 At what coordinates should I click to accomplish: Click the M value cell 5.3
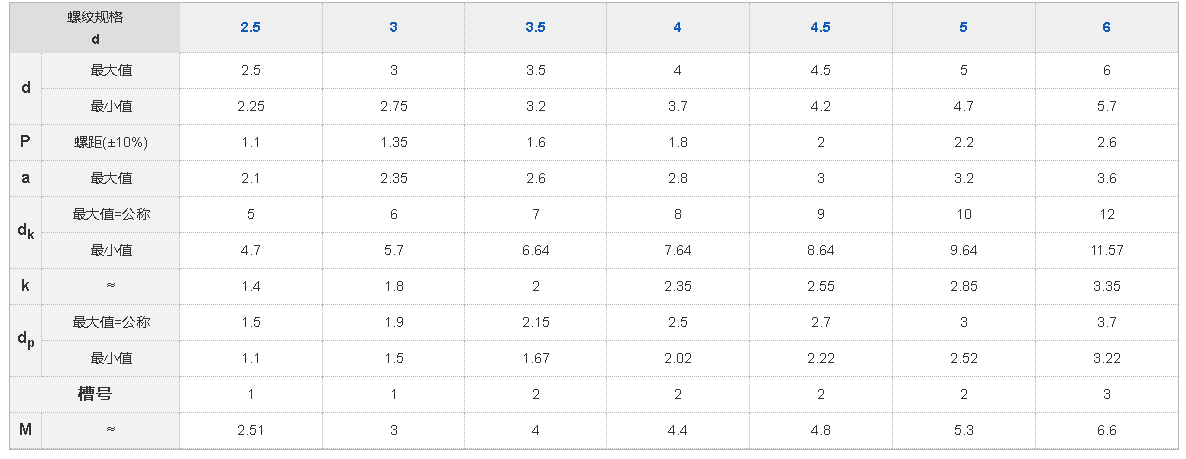click(x=963, y=430)
